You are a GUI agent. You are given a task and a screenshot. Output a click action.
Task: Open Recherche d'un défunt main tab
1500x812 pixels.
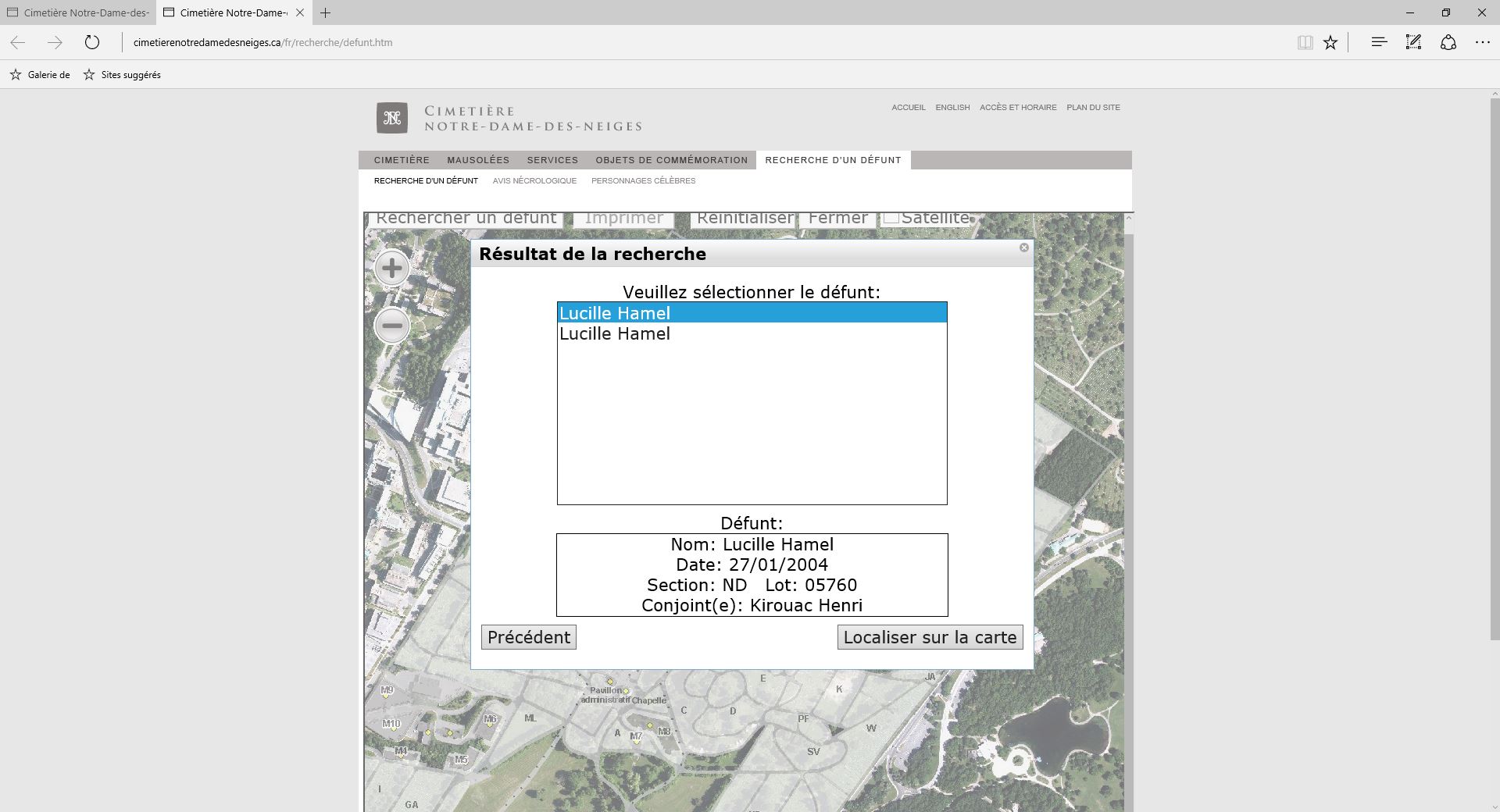(833, 160)
